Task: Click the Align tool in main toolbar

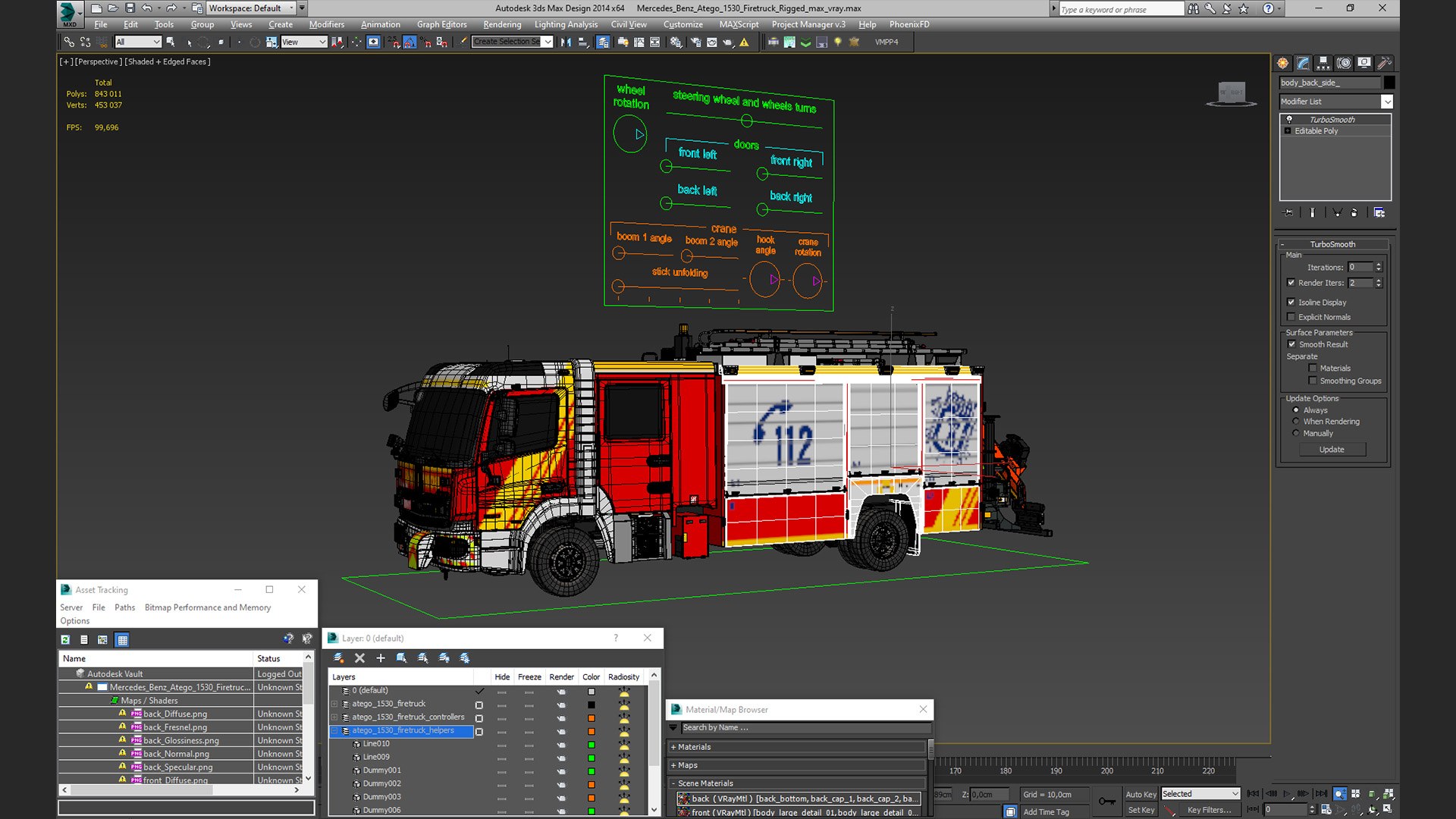Action: pos(583,42)
